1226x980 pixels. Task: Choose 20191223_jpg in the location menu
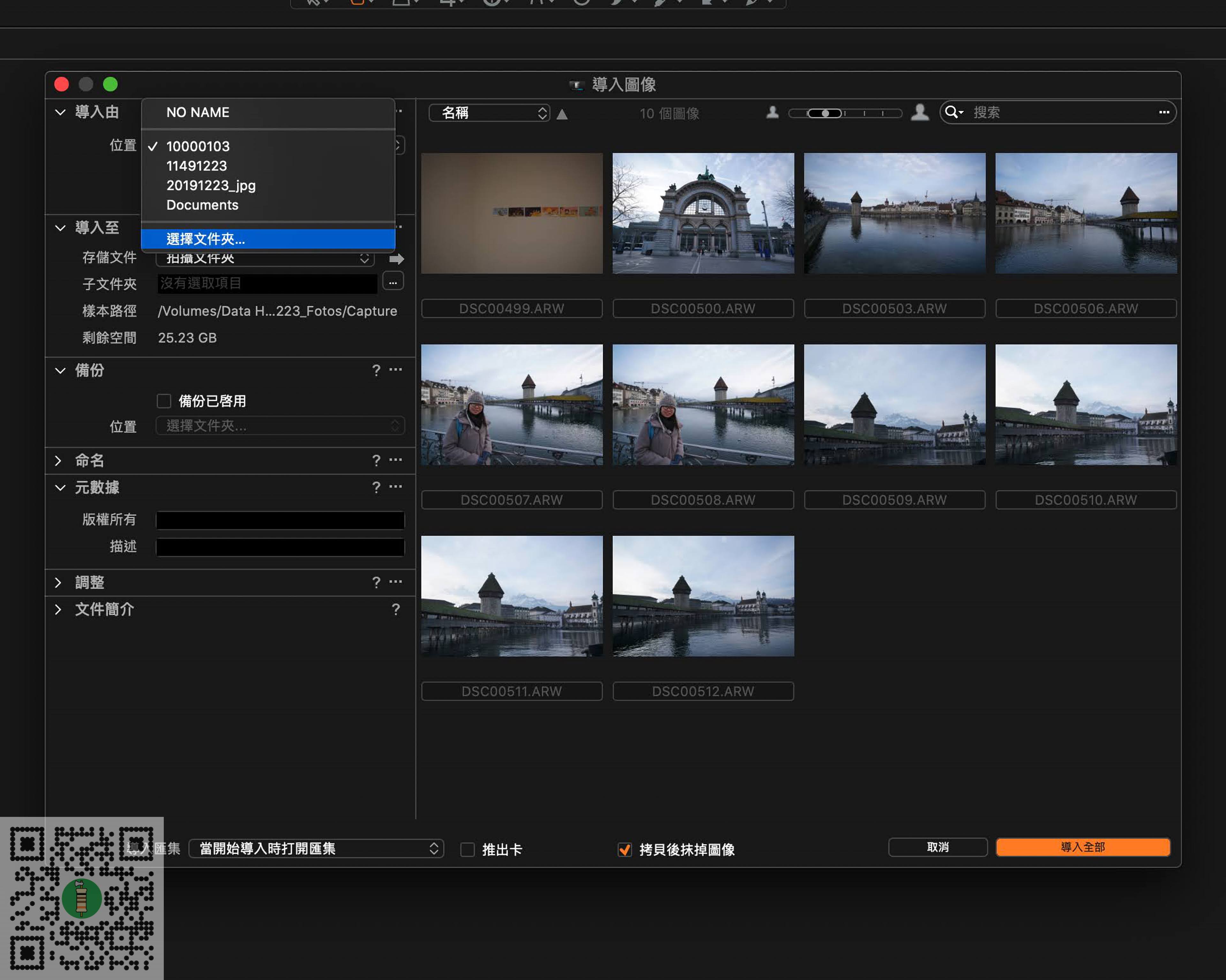tap(211, 185)
